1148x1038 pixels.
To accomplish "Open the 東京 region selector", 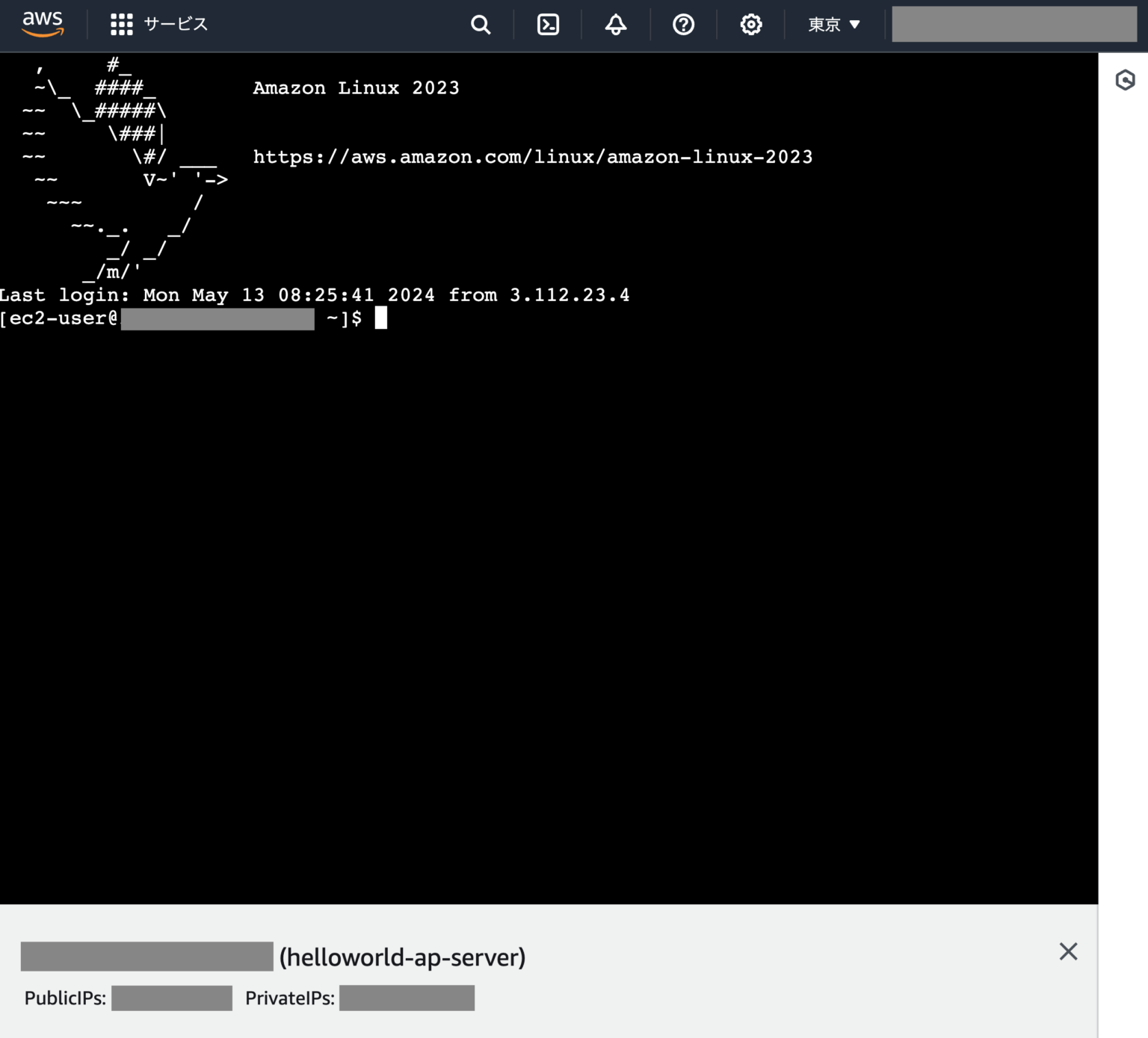I will pos(824,25).
